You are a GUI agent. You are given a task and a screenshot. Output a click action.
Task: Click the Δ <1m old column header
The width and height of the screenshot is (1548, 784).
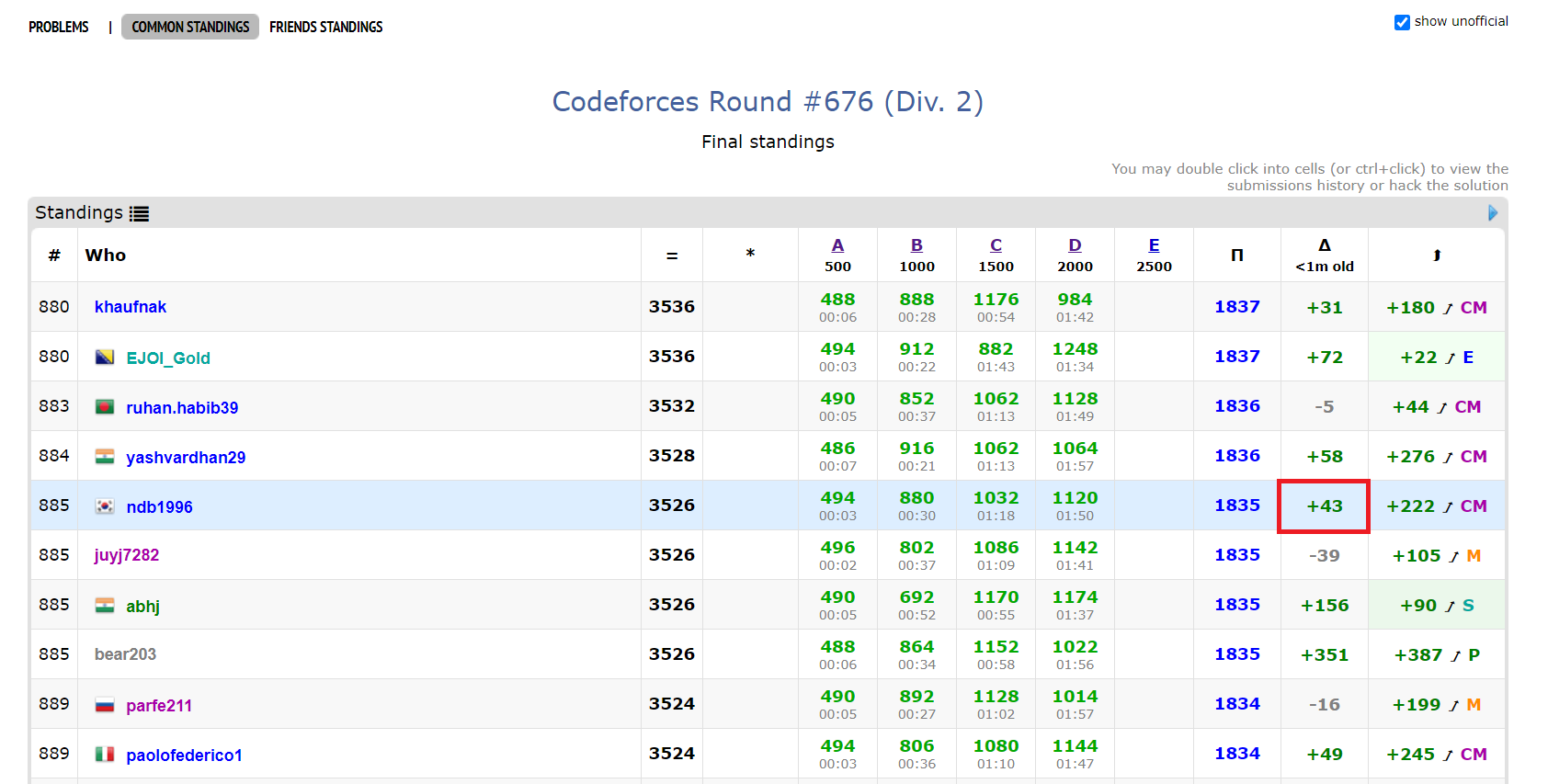pos(1325,256)
